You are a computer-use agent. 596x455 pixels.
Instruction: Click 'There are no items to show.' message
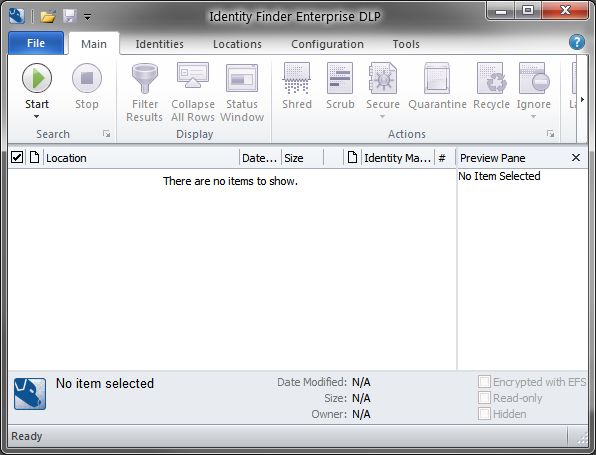pyautogui.click(x=230, y=181)
